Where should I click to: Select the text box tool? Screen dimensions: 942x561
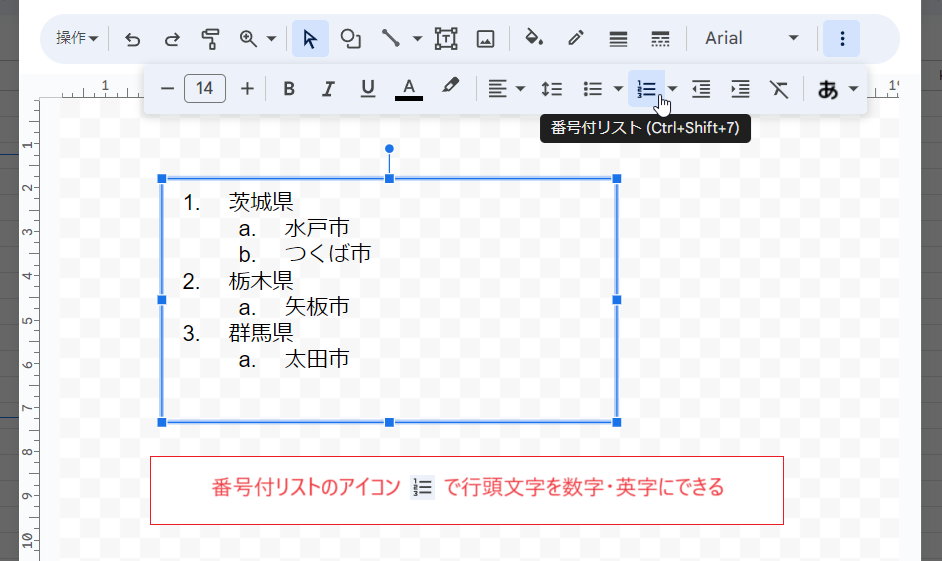(x=446, y=39)
